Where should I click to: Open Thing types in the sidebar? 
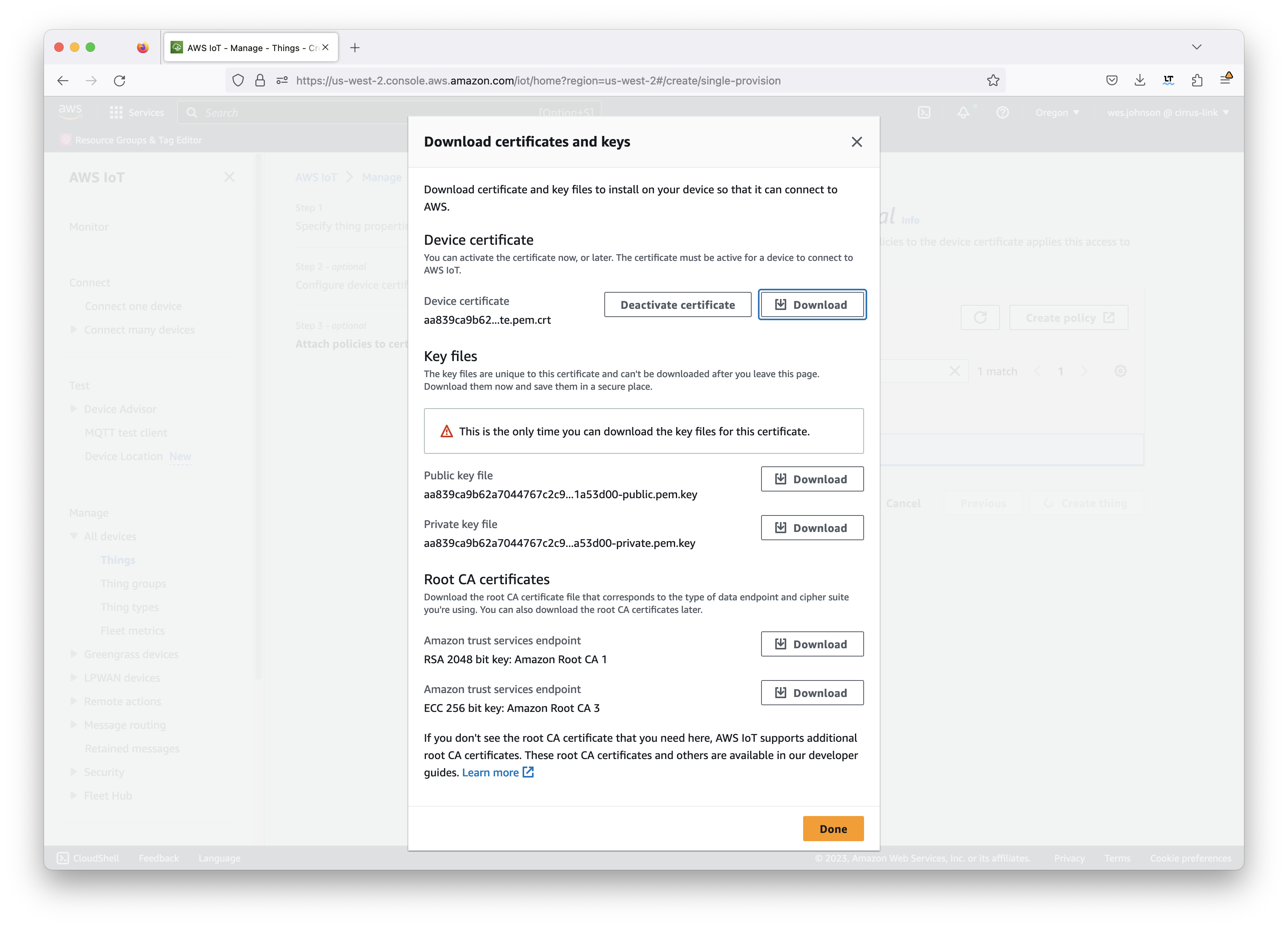[130, 607]
